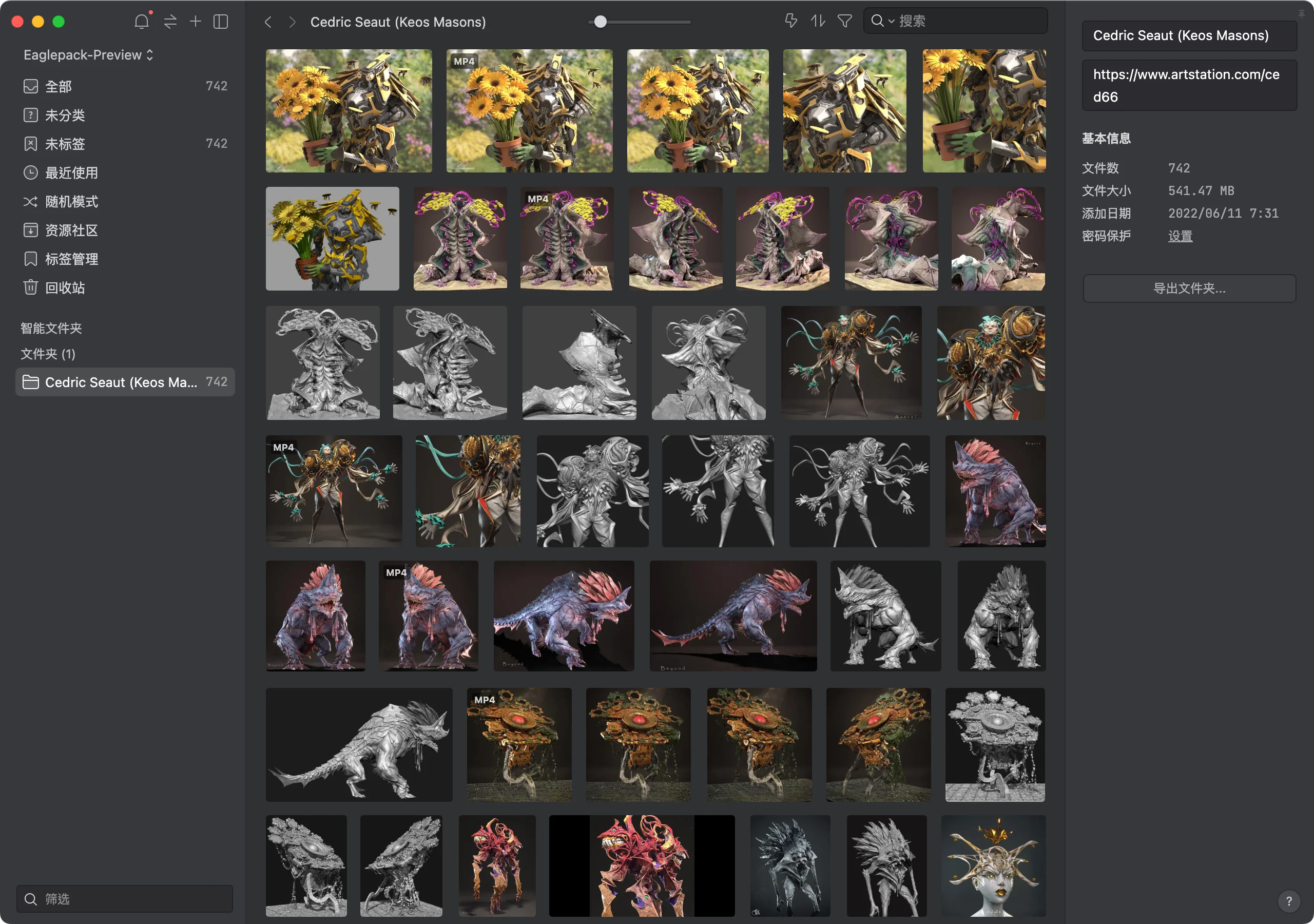Go back with the left chevron
This screenshot has height=924, width=1314.
(x=268, y=22)
